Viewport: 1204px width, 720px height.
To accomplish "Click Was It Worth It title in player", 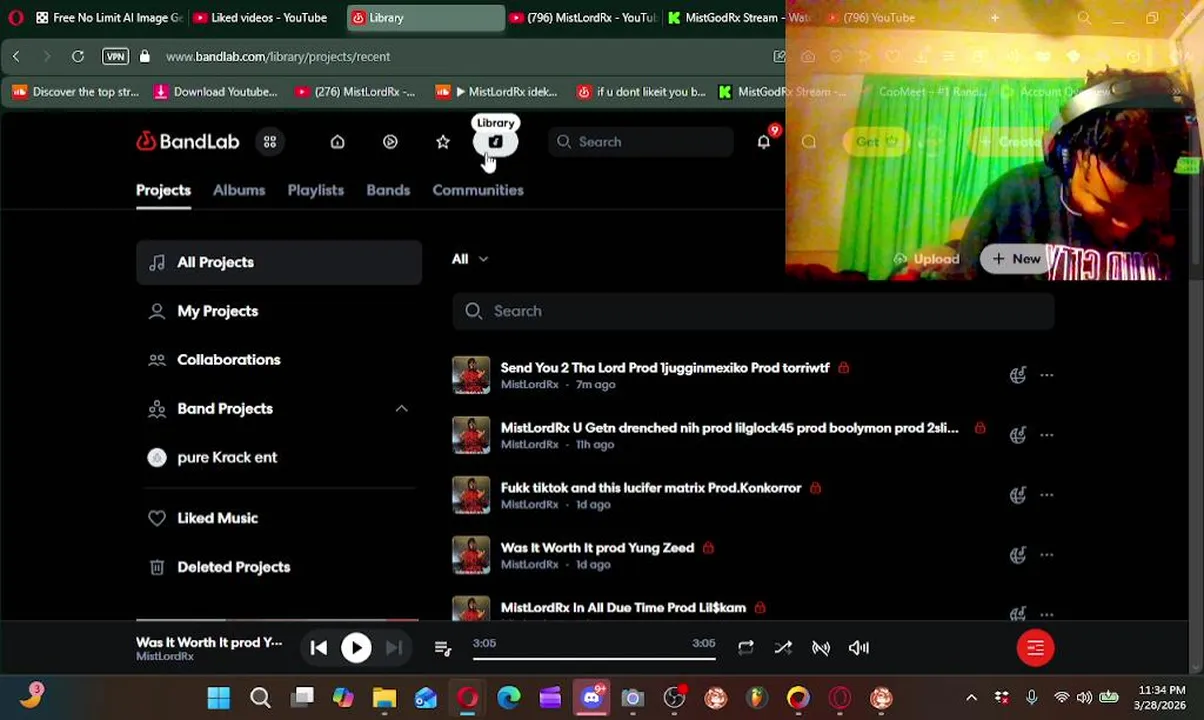I will (x=209, y=642).
